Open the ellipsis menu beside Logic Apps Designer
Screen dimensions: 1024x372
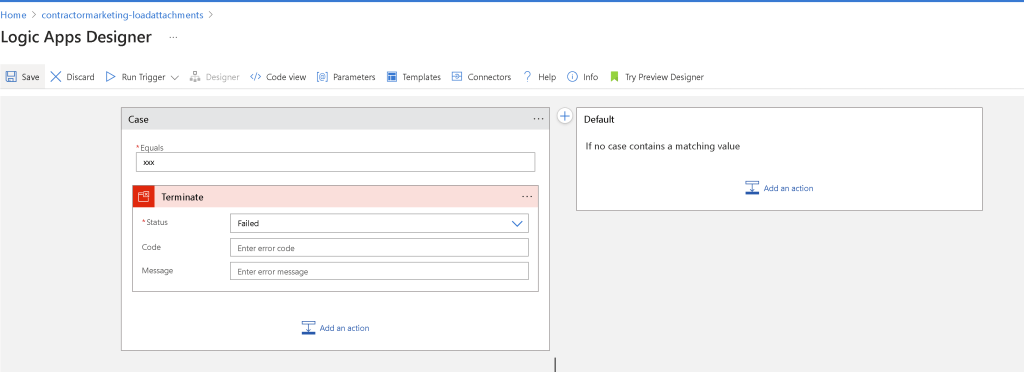tap(173, 37)
